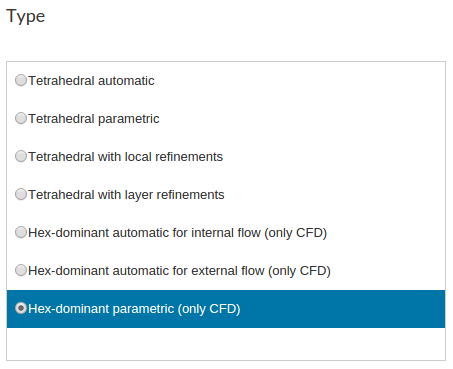Screen dimensions: 453x369
Task: Click '(only CFD)' text in highlighted row
Action: [209, 309]
